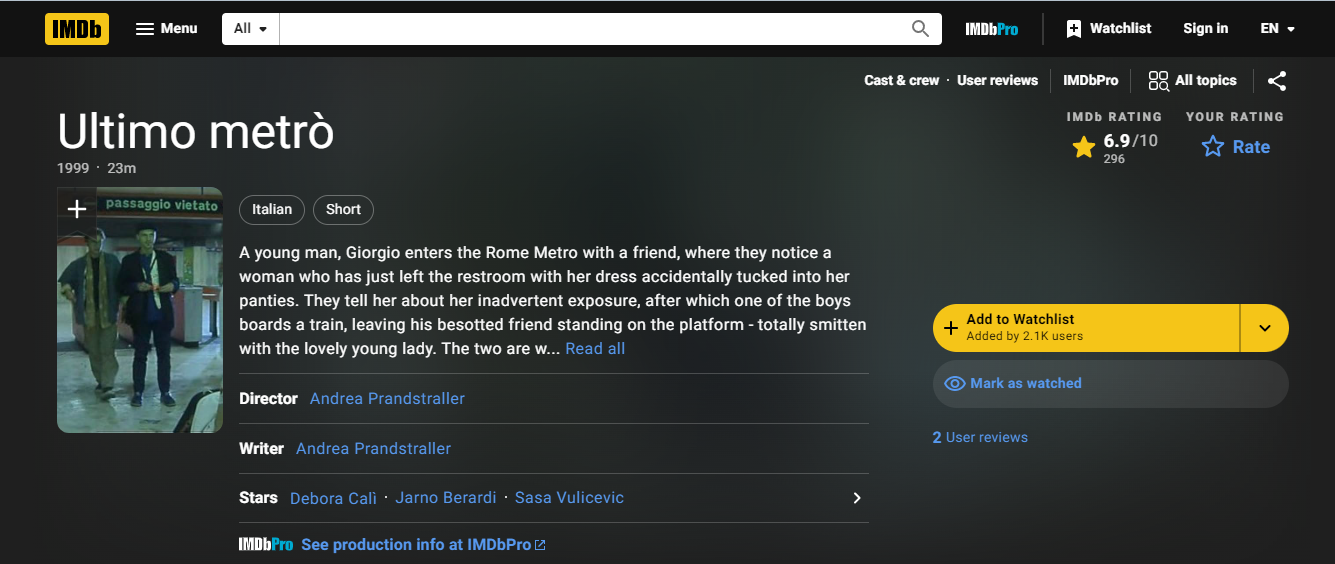The height and width of the screenshot is (564, 1335).
Task: Open director Andrea Prandstraller's page
Action: tap(387, 398)
